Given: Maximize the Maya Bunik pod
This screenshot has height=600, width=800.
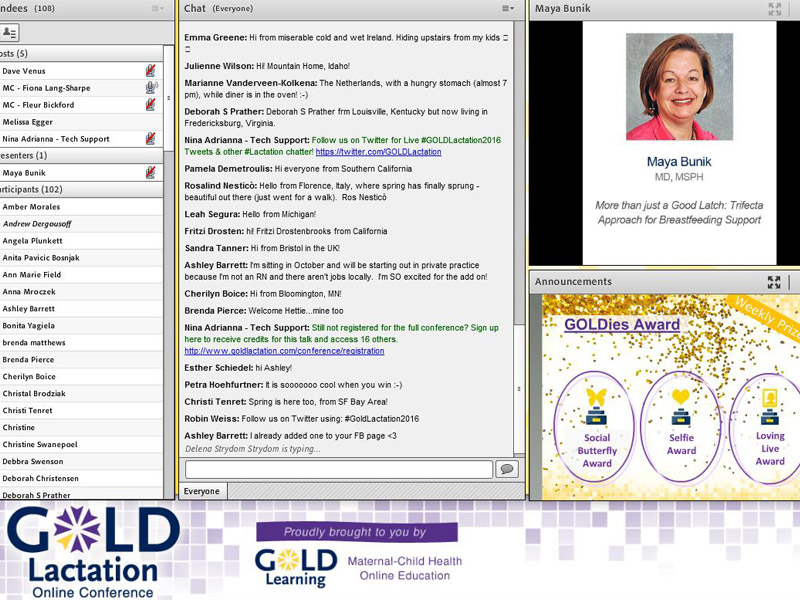Looking at the screenshot, I should tap(774, 9).
